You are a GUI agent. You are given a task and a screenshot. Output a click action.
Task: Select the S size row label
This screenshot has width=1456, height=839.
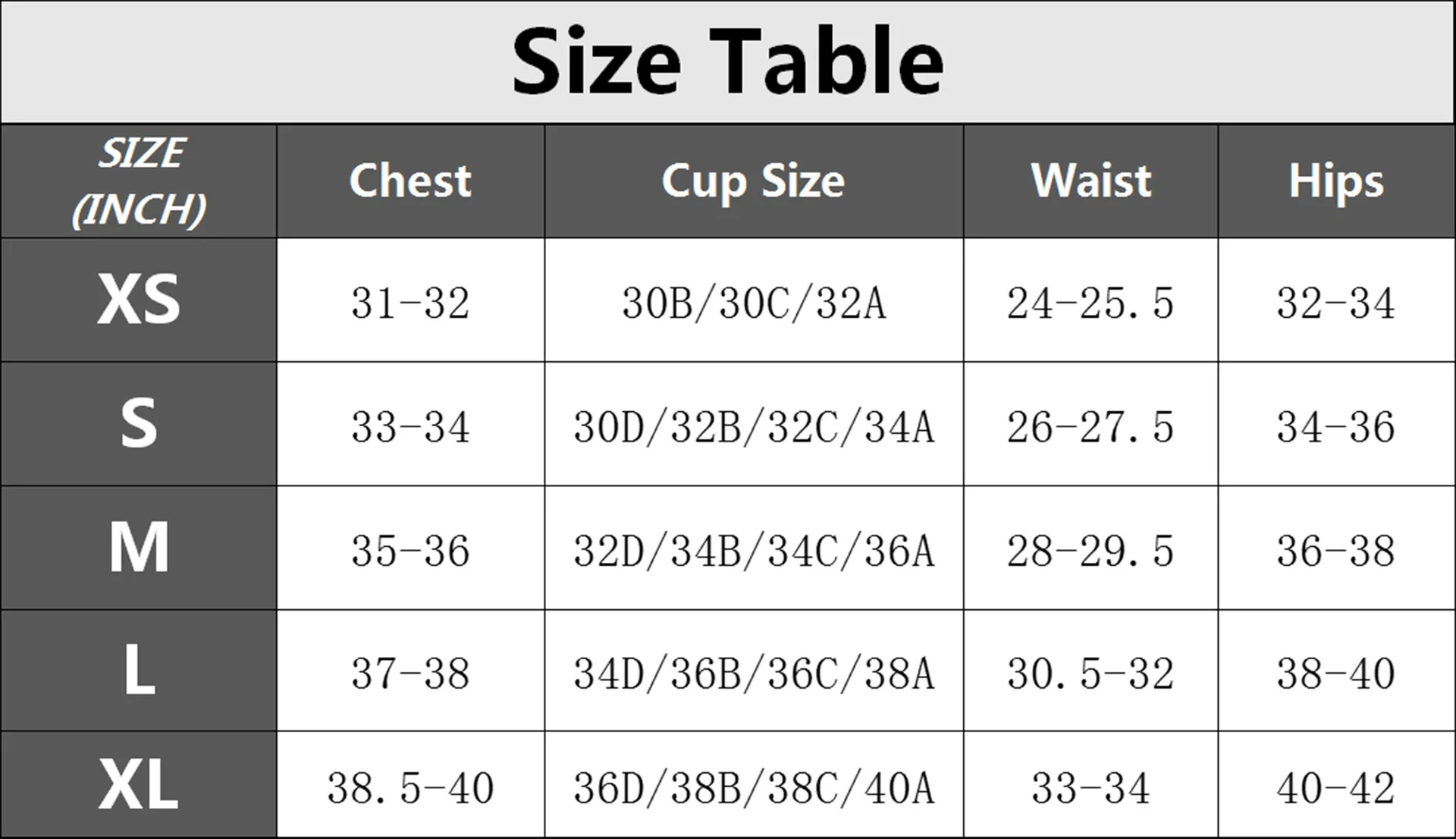coord(139,423)
